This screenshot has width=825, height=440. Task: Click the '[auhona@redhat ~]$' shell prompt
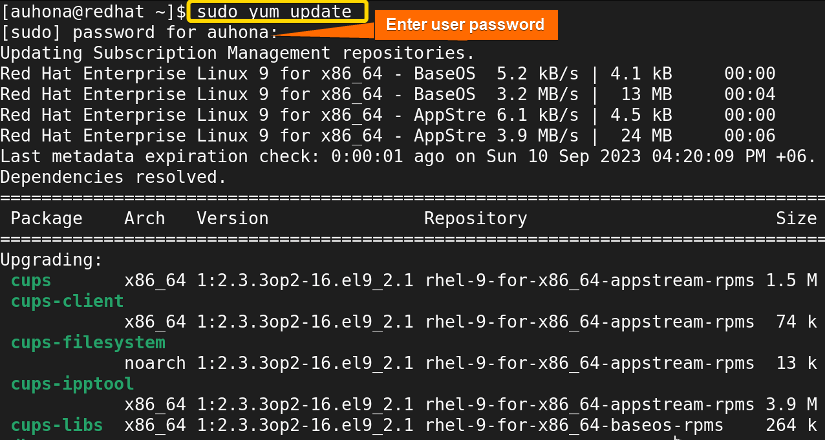(x=93, y=12)
